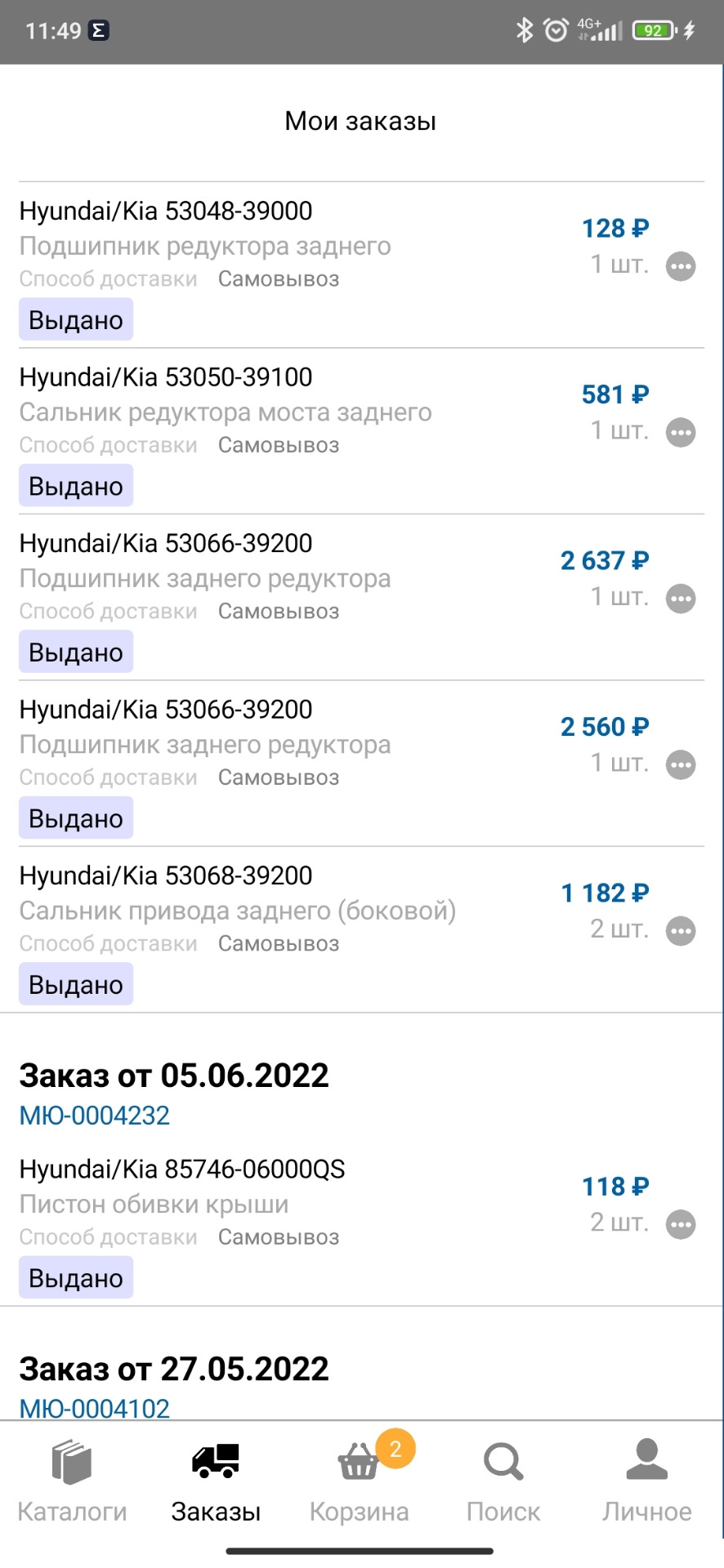Screen dimensions: 724x1568
Task: Open more options for 53048-39000 item
Action: 681,266
